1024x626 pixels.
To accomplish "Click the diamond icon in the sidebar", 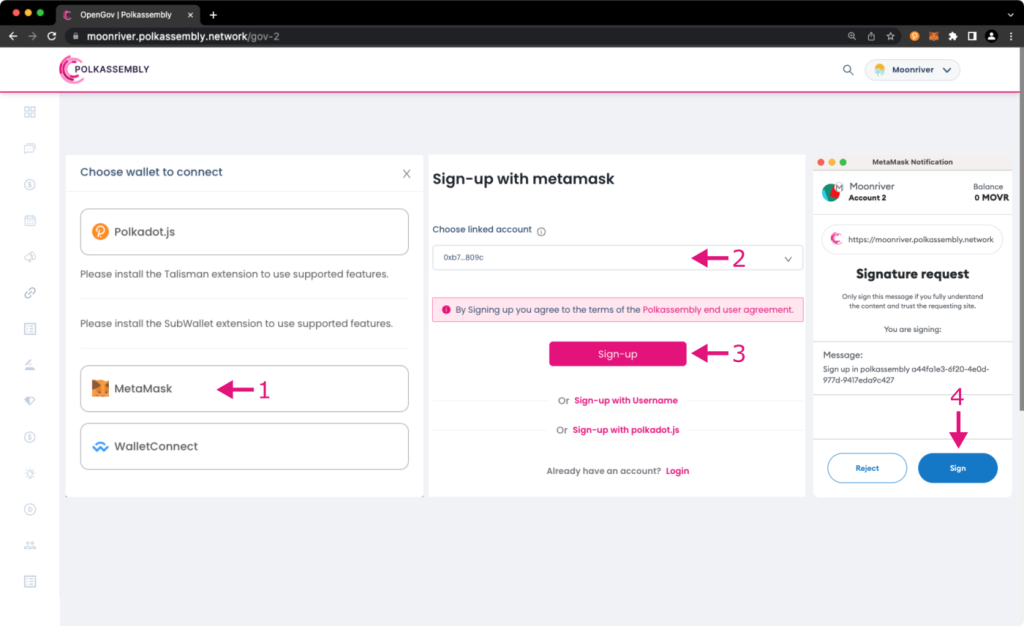I will tap(29, 401).
